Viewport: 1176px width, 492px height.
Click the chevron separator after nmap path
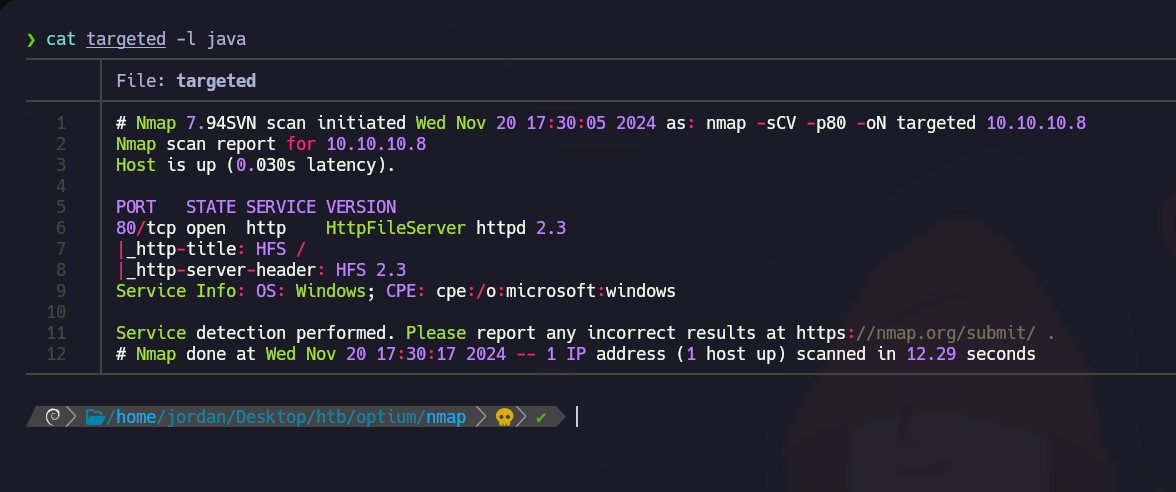(481, 417)
